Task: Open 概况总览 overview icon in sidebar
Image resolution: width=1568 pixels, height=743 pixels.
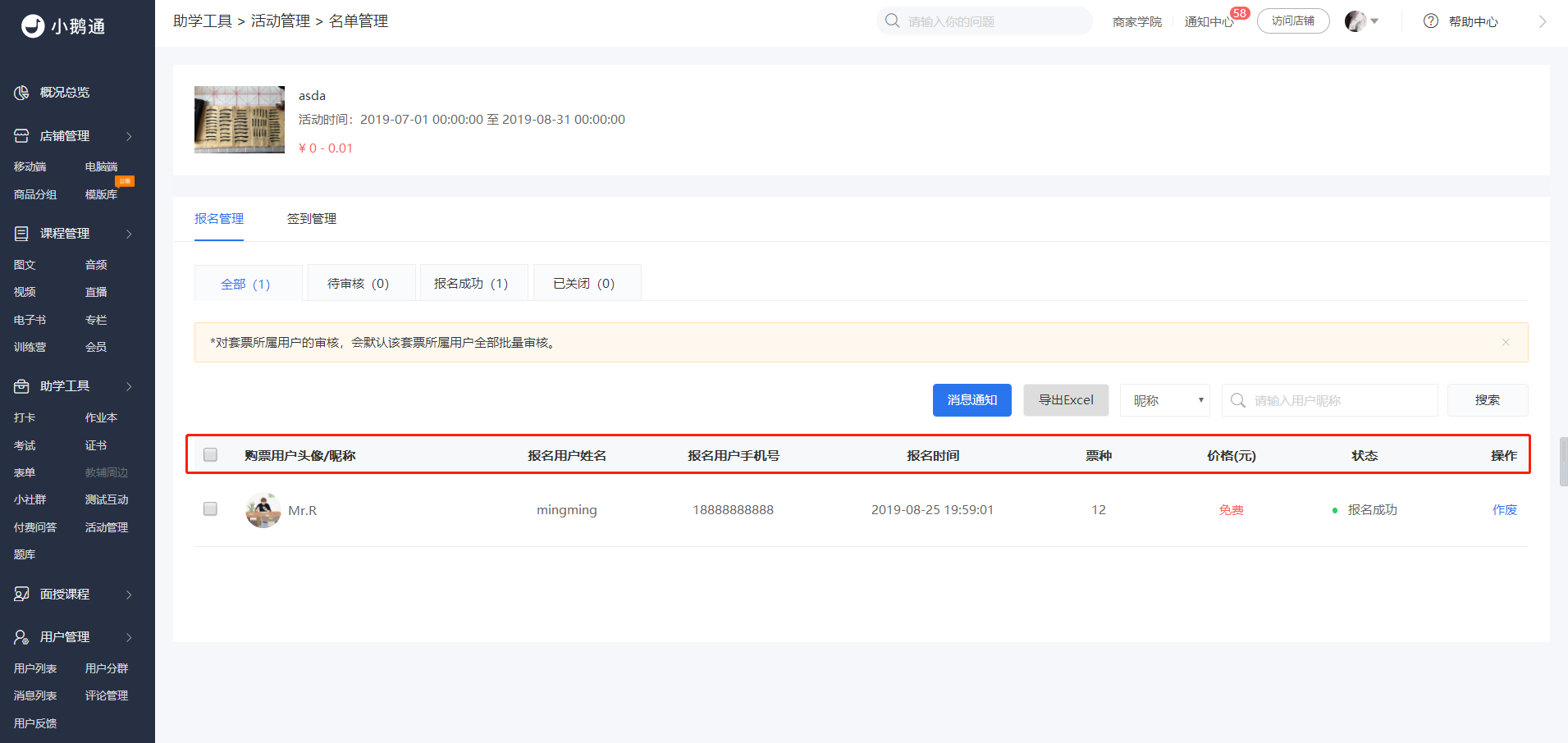Action: (x=21, y=93)
